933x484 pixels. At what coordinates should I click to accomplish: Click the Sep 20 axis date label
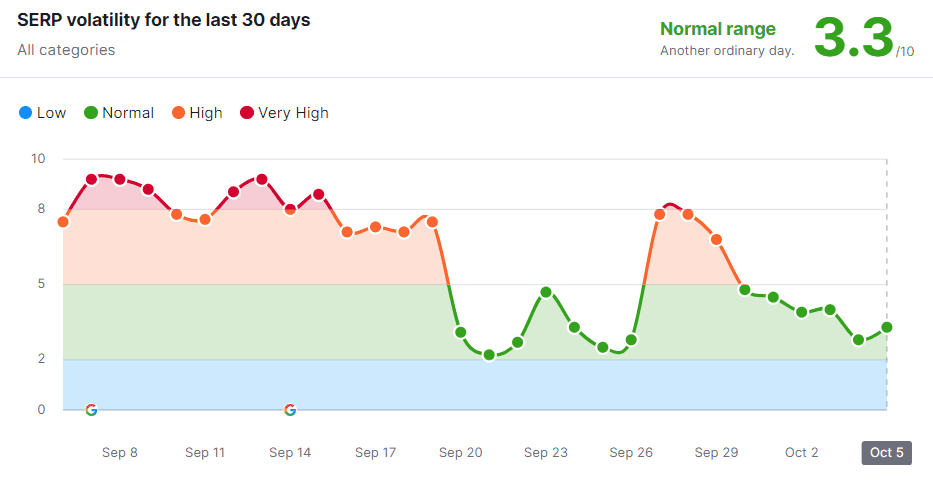coord(460,453)
